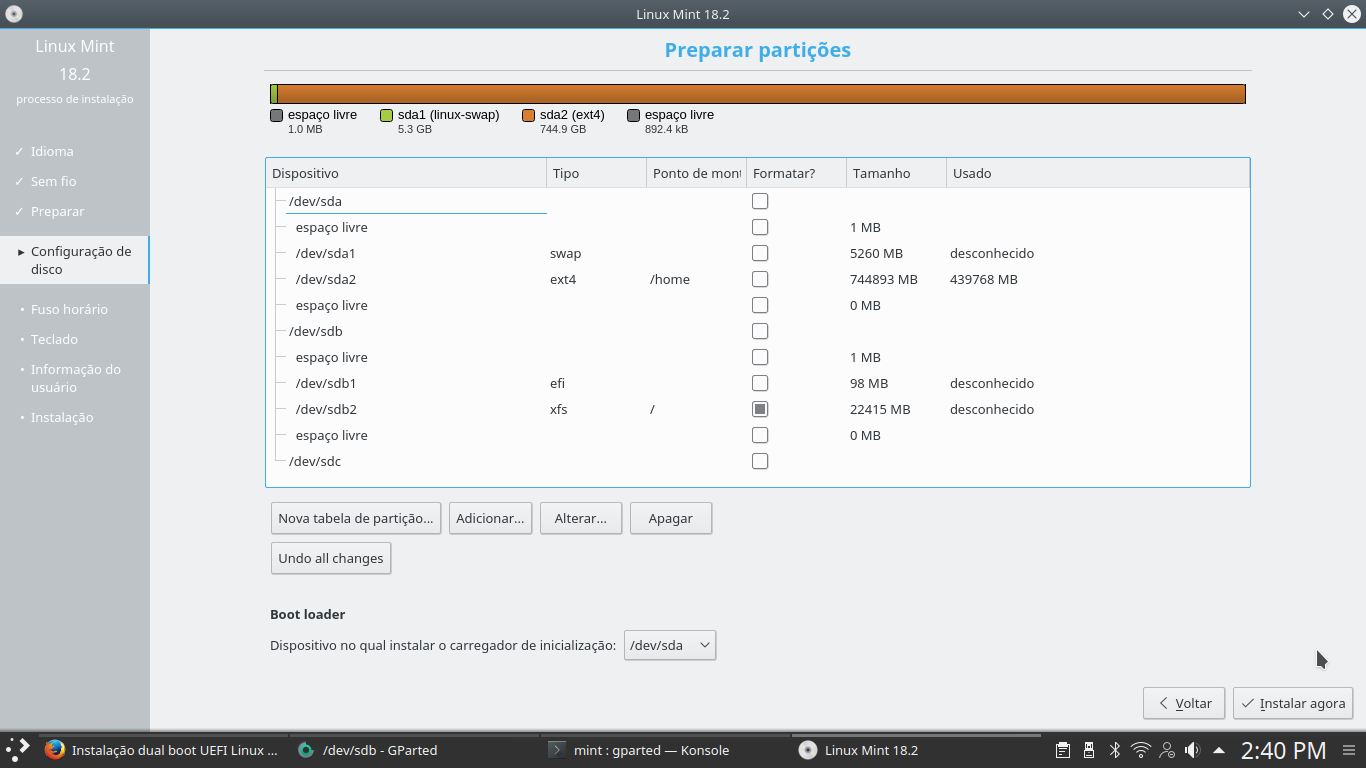Image resolution: width=1366 pixels, height=768 pixels.
Task: Select the /dev/sdb tree row
Action: 758,331
